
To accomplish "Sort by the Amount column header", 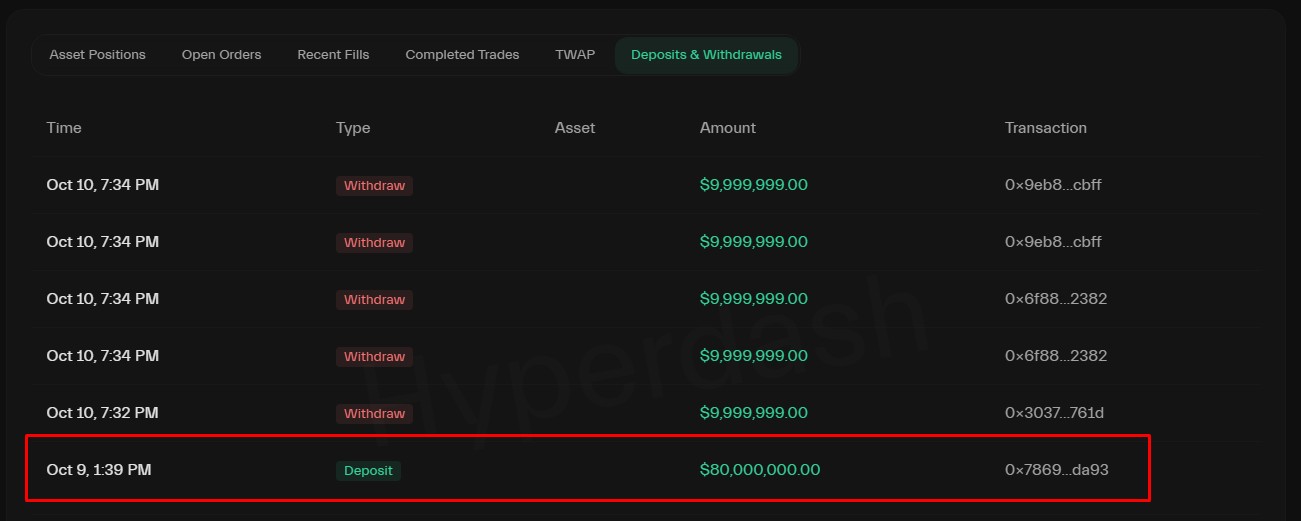I will 728,128.
